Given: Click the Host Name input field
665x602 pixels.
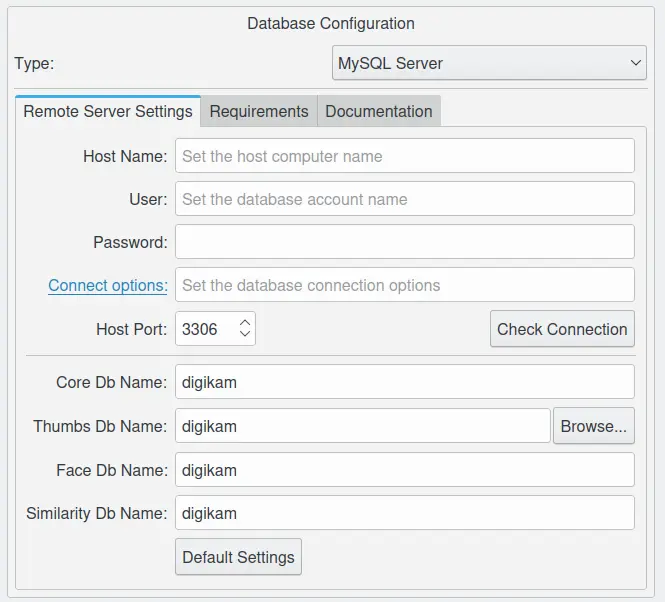Looking at the screenshot, I should pyautogui.click(x=405, y=156).
